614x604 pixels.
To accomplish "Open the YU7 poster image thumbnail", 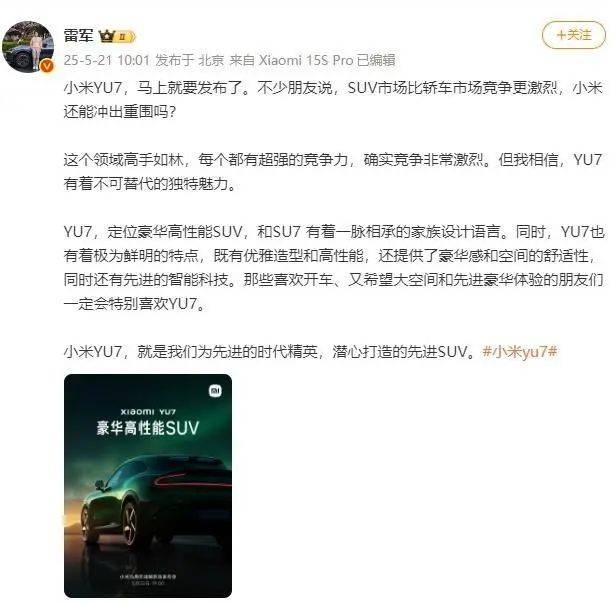I will (148, 486).
